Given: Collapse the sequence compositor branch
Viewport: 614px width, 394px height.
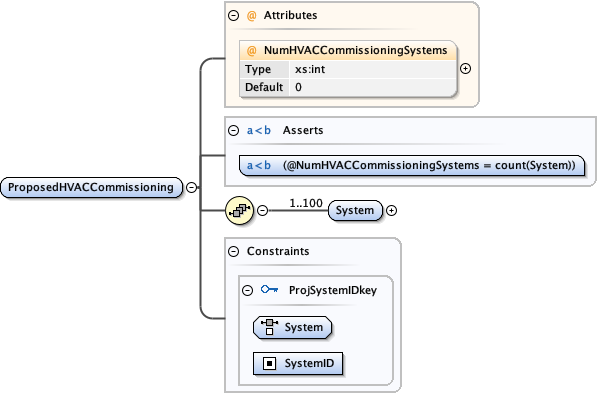Looking at the screenshot, I should [x=263, y=210].
